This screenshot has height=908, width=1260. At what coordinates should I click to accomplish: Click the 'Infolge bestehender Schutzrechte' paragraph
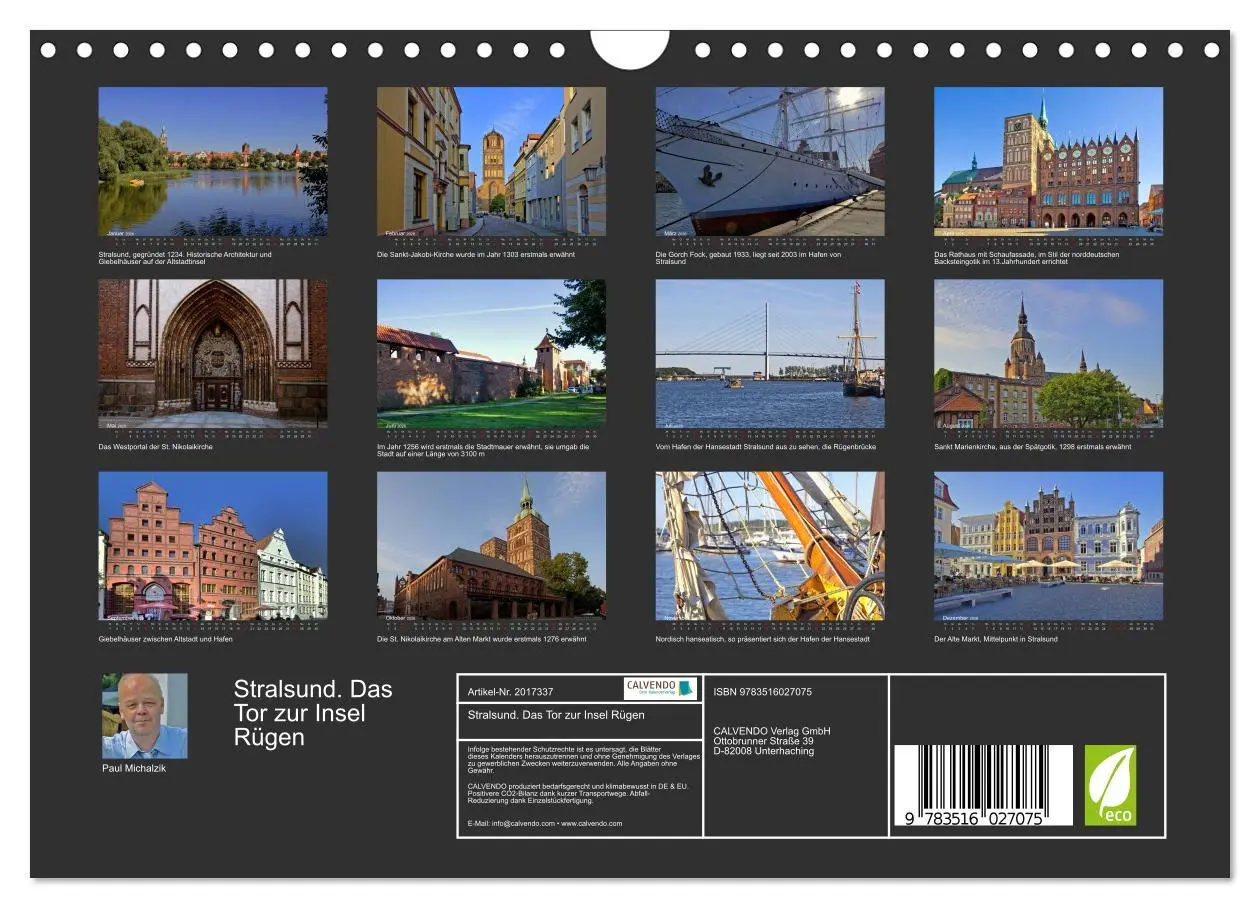coord(583,759)
